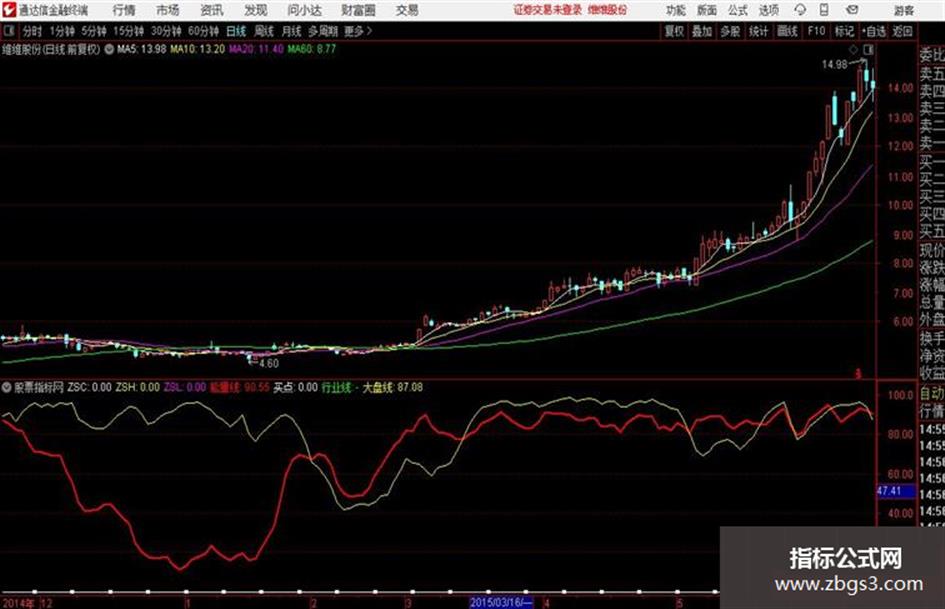The width and height of the screenshot is (945, 609).
Task: Open the 交易 menu
Action: pyautogui.click(x=407, y=10)
